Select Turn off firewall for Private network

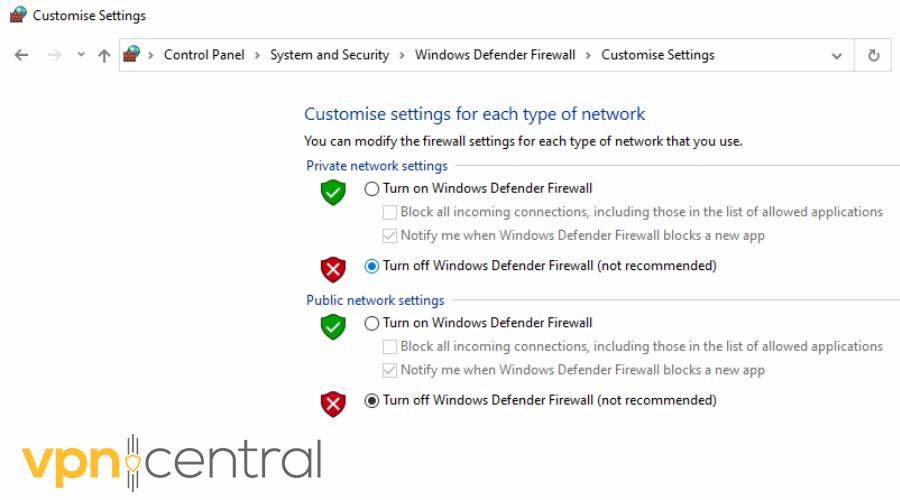pos(372,266)
